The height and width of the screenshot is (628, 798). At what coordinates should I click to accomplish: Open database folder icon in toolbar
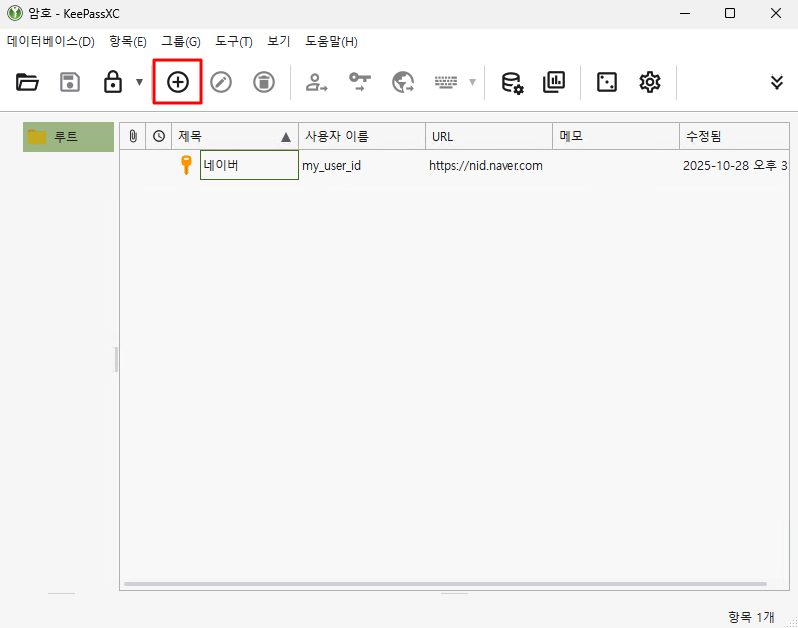point(27,82)
